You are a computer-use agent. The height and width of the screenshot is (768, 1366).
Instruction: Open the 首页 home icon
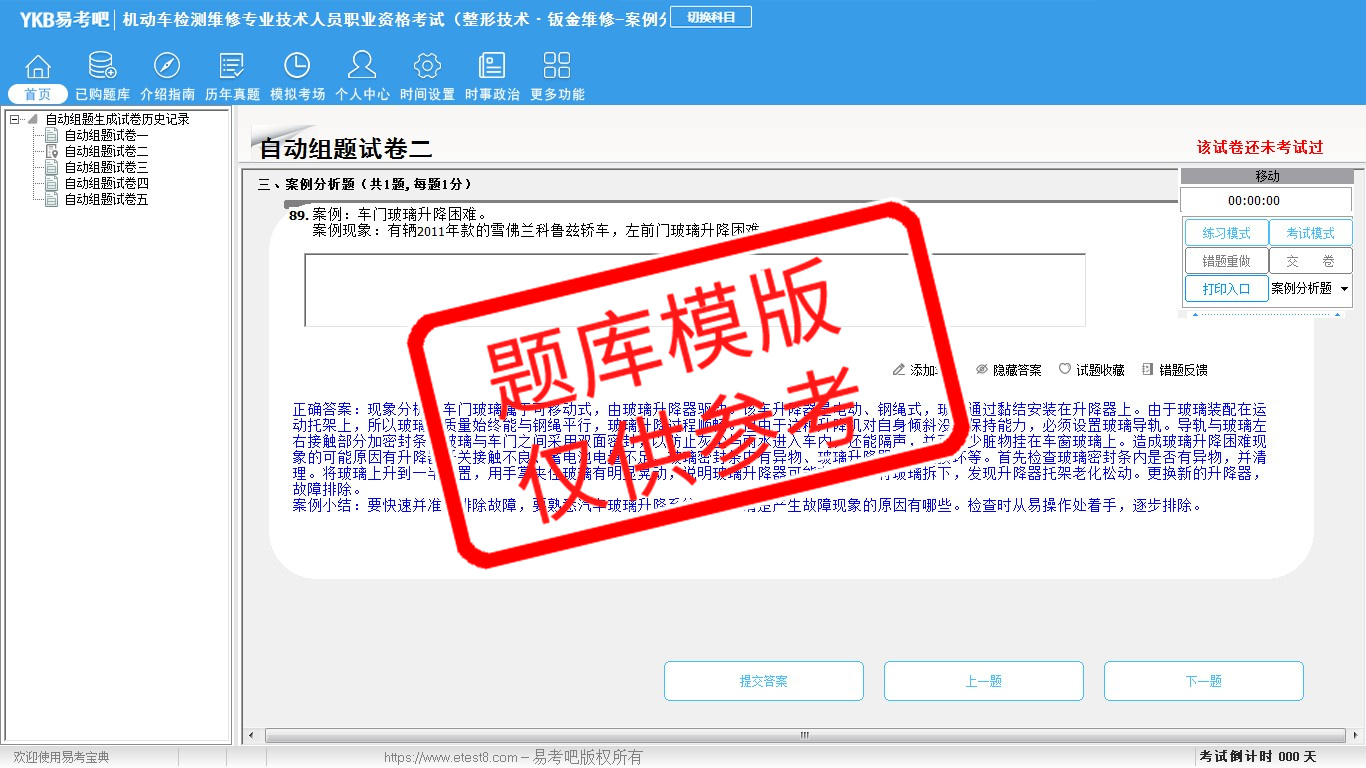click(38, 67)
